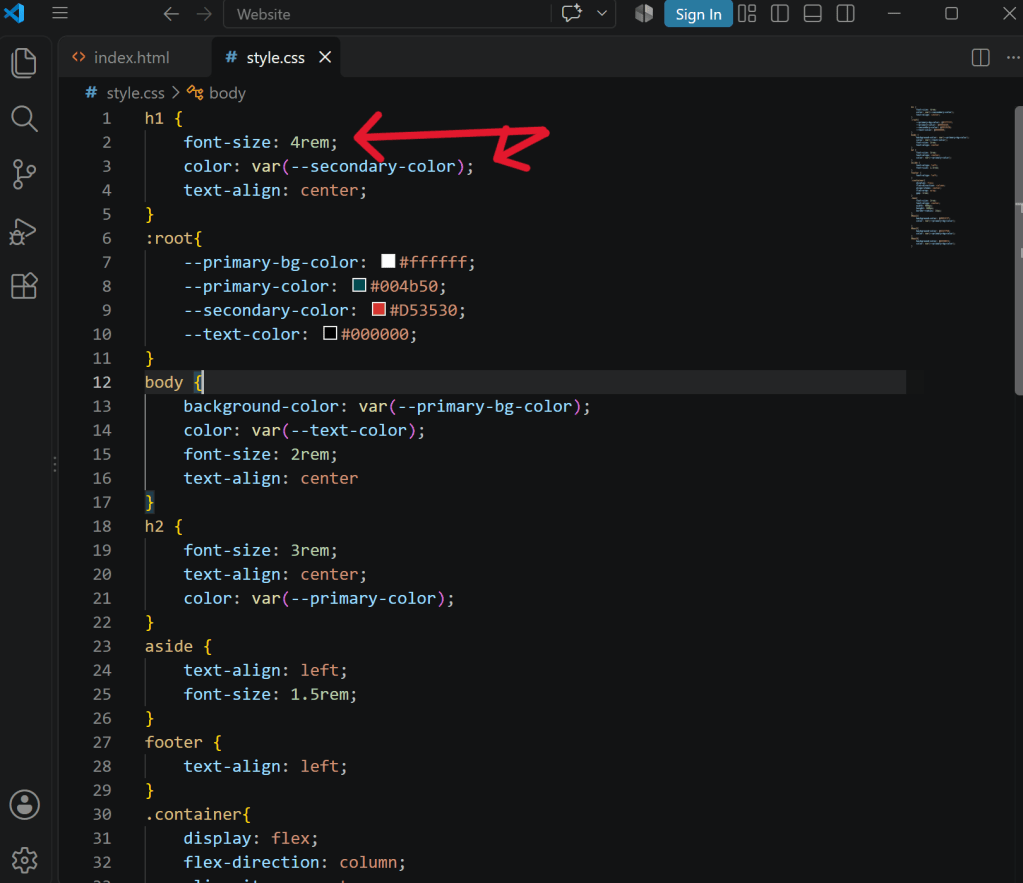The image size is (1023, 883).
Task: Click font-size: 2rem in body rule
Action: coord(260,454)
